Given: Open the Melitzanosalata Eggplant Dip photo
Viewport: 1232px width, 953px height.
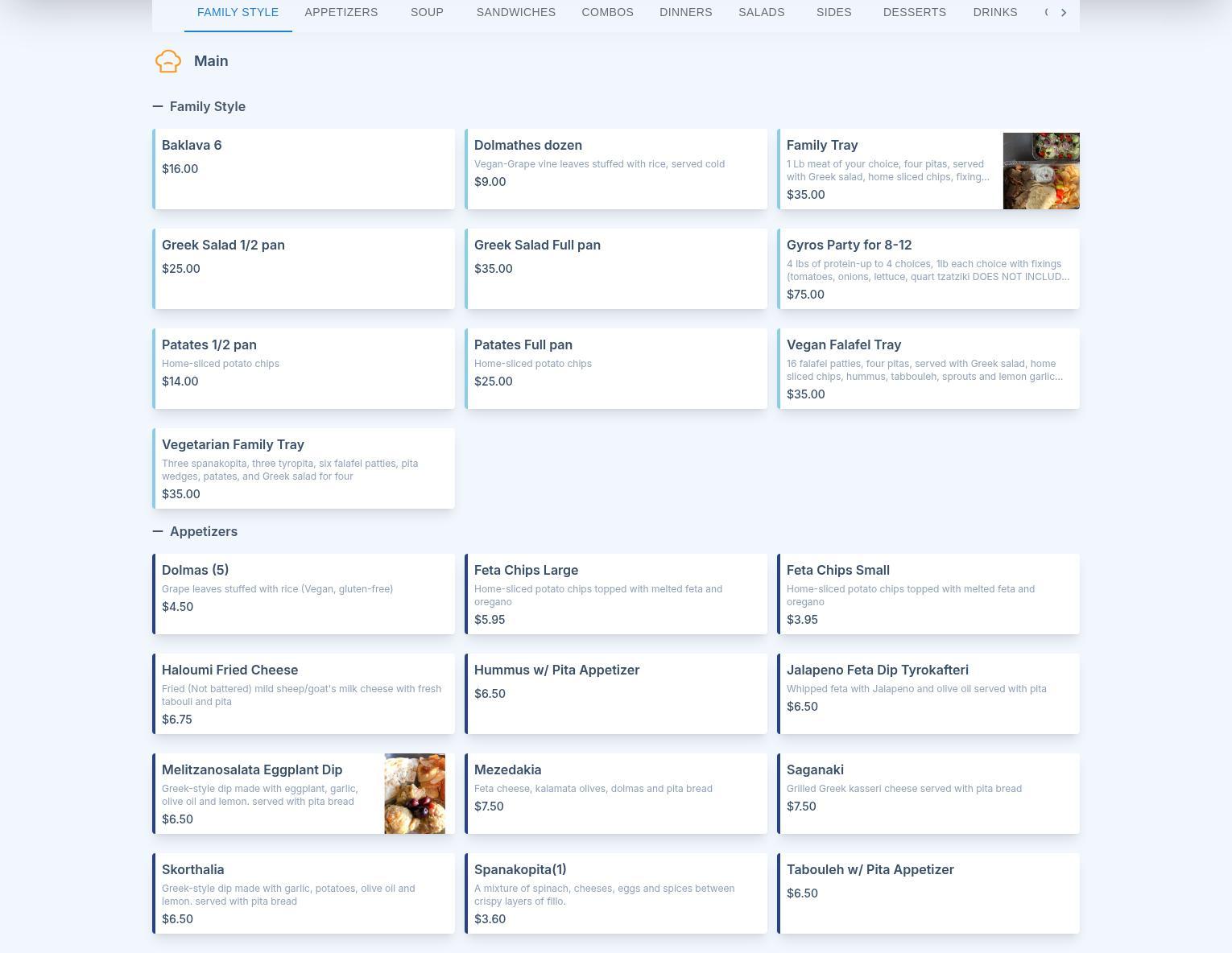Looking at the screenshot, I should [x=414, y=794].
